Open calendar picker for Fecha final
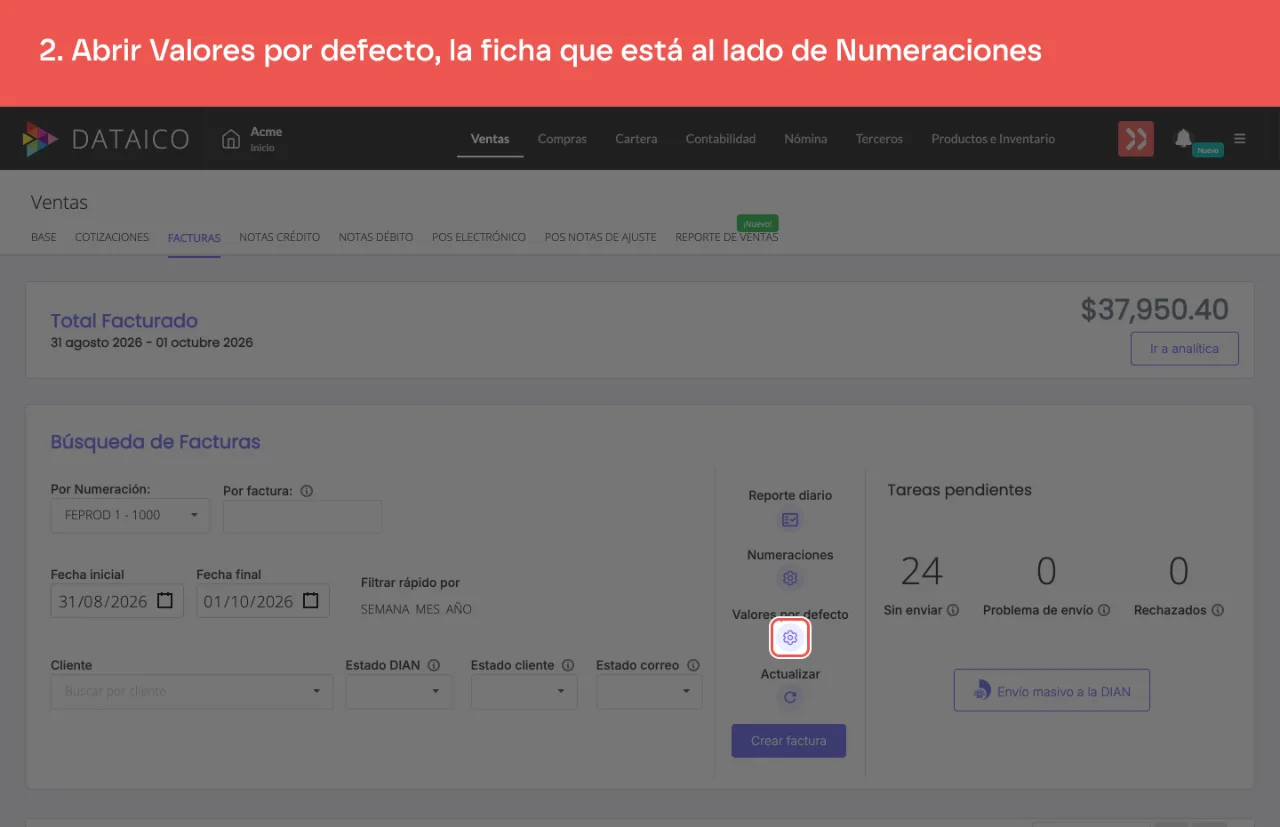This screenshot has height=827, width=1280. 311,601
